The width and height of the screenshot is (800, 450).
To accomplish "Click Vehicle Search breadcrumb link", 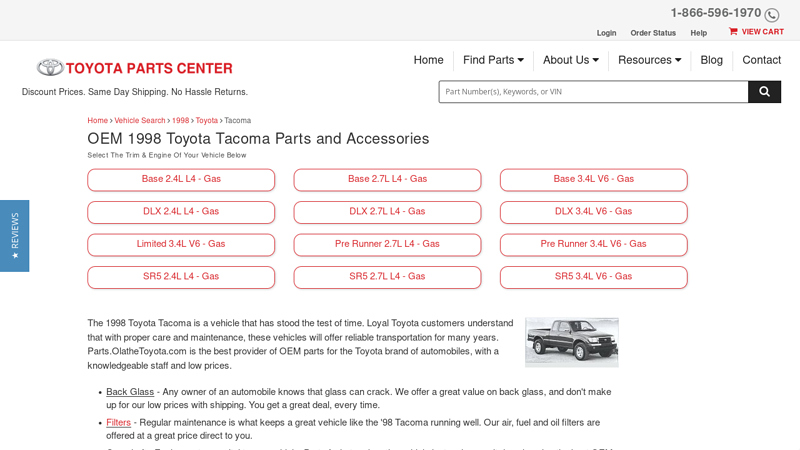I will tap(140, 120).
